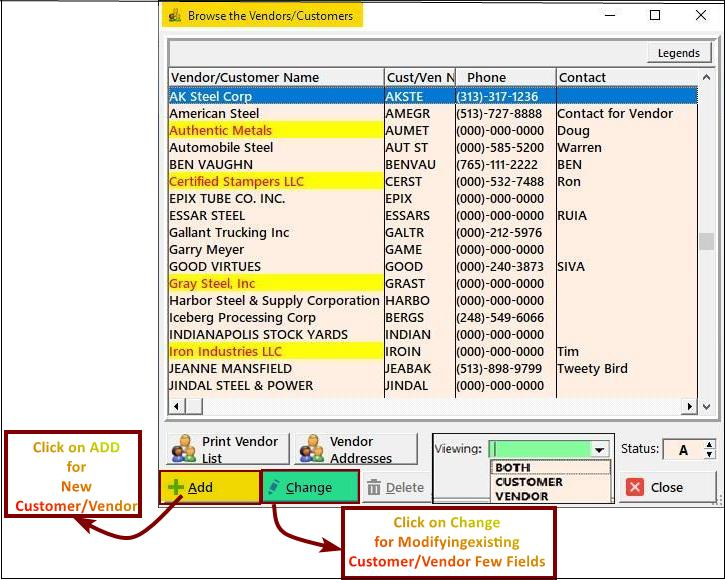Click the people icon on Print Vendor List
Image resolution: width=725 pixels, height=580 pixels.
coord(184,449)
